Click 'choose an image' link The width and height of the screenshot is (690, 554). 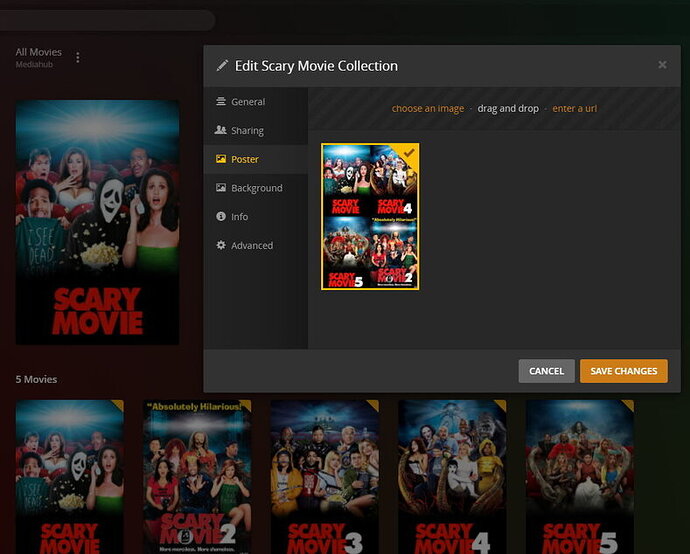(x=428, y=109)
